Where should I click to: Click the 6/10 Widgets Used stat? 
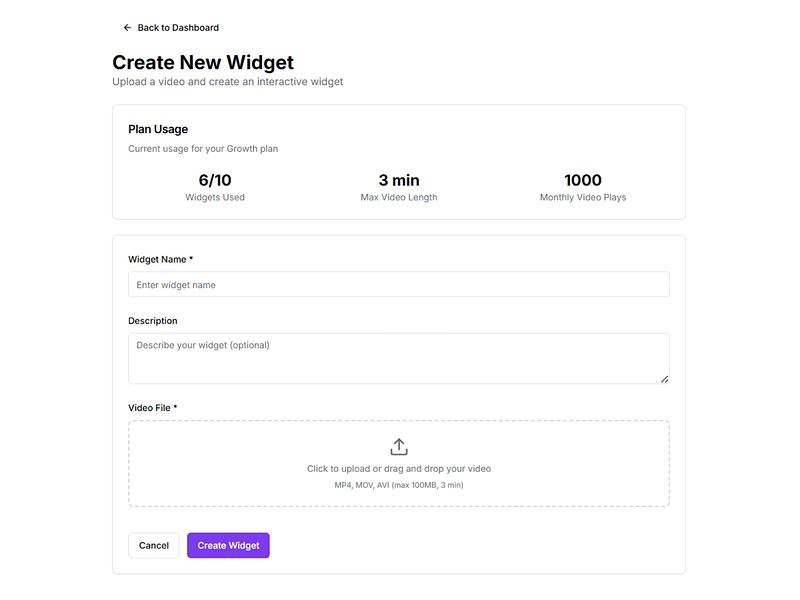pyautogui.click(x=215, y=187)
